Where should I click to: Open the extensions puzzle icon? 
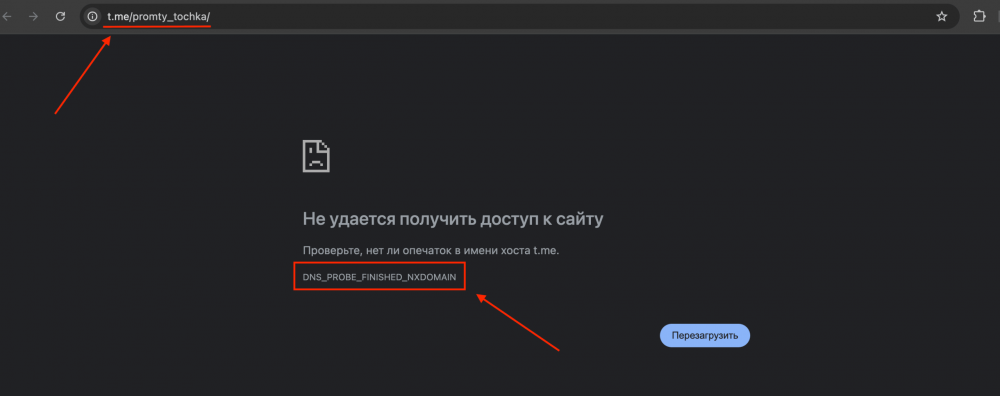click(x=979, y=17)
